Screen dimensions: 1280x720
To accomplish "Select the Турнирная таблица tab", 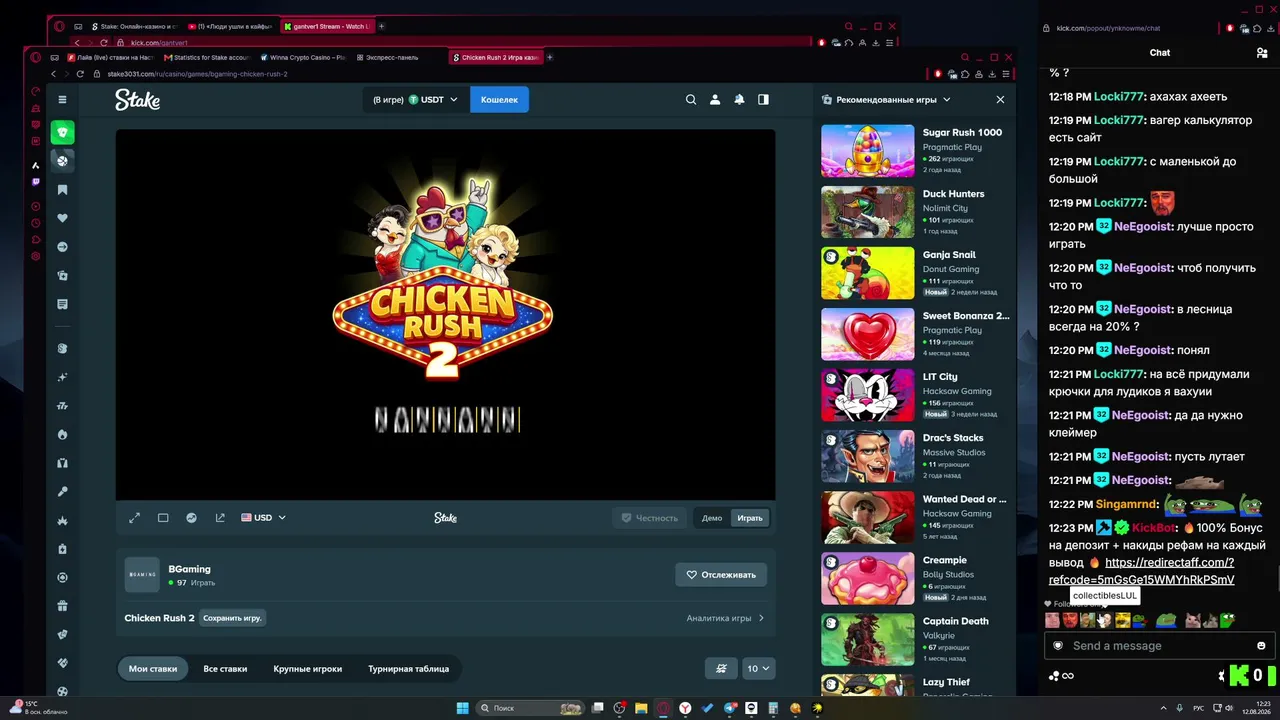I will coord(408,669).
